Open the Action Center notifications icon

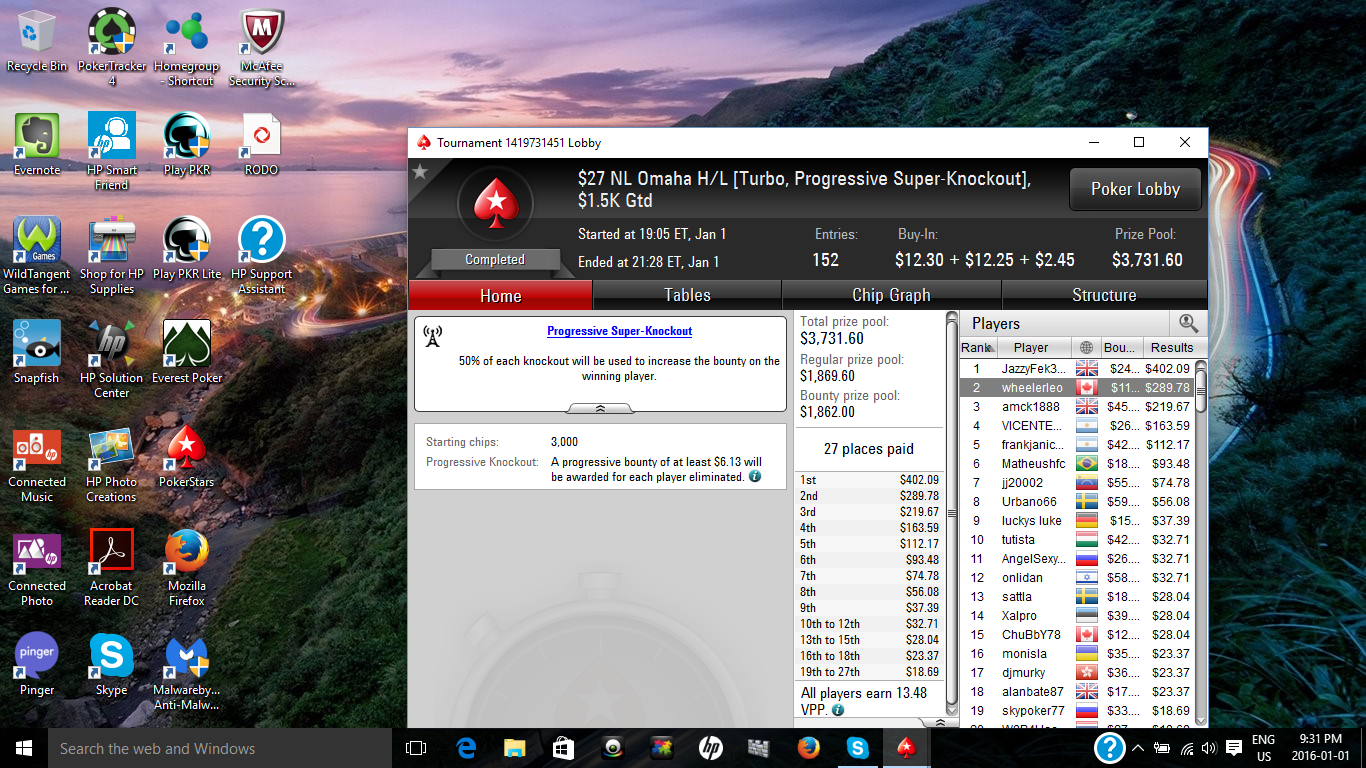coord(1234,748)
